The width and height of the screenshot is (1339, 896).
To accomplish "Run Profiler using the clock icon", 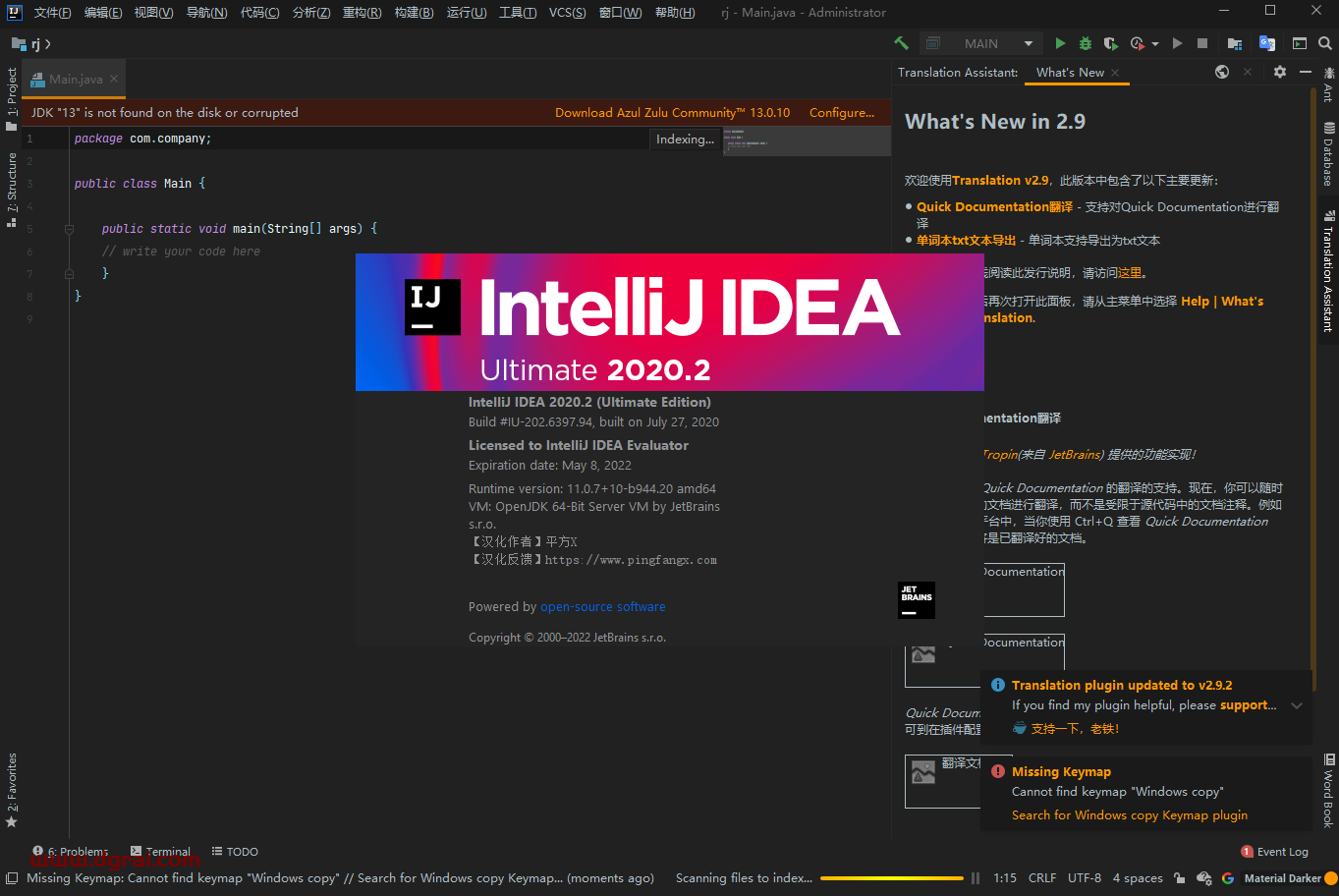I will (1136, 44).
